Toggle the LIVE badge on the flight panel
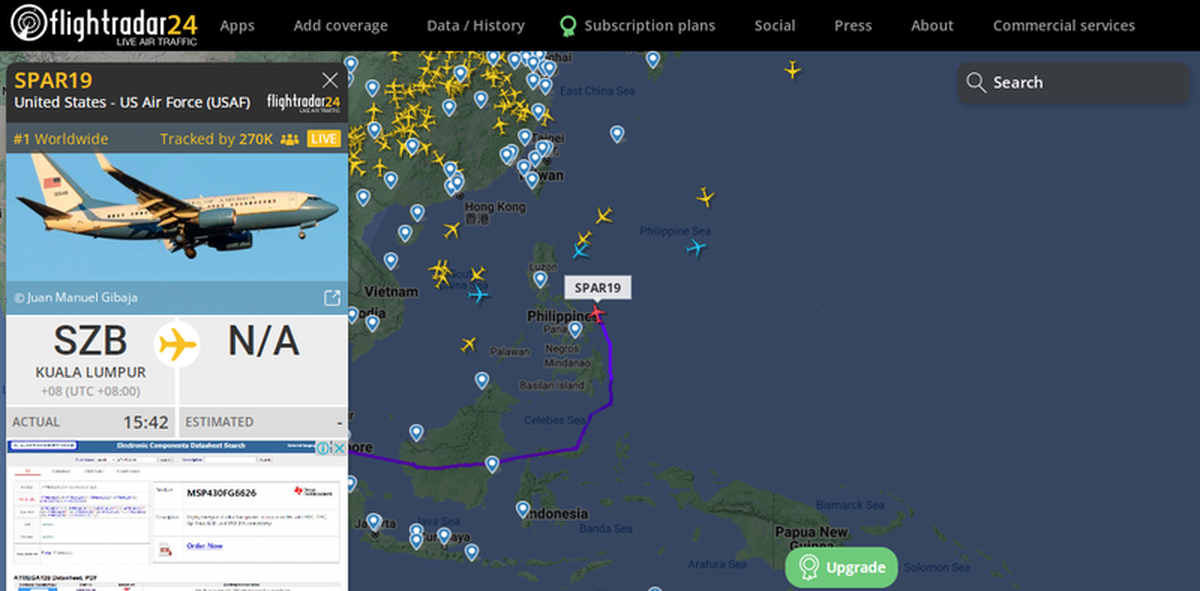The width and height of the screenshot is (1200, 591). (324, 138)
